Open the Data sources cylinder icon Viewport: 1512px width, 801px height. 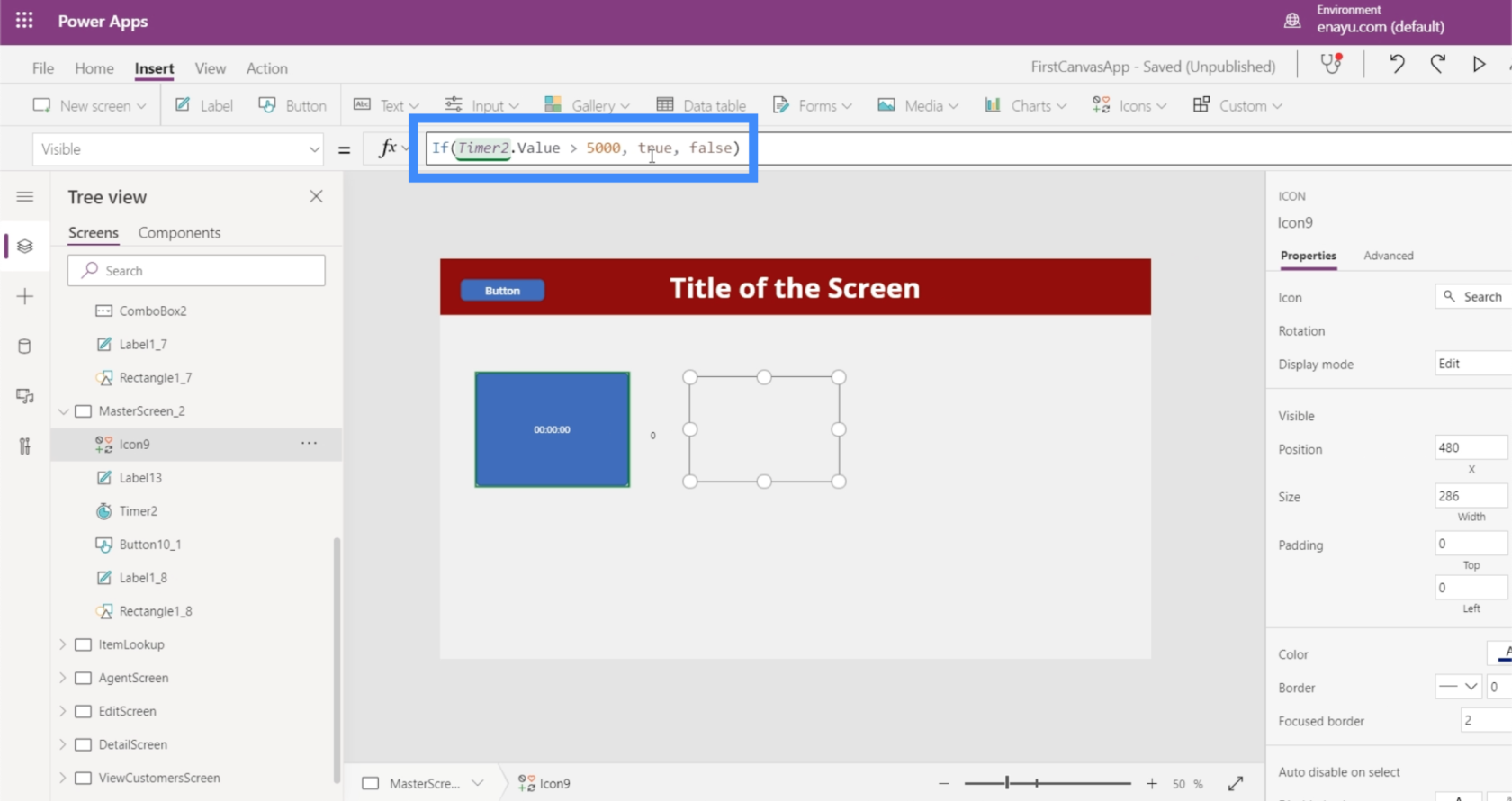[x=25, y=346]
